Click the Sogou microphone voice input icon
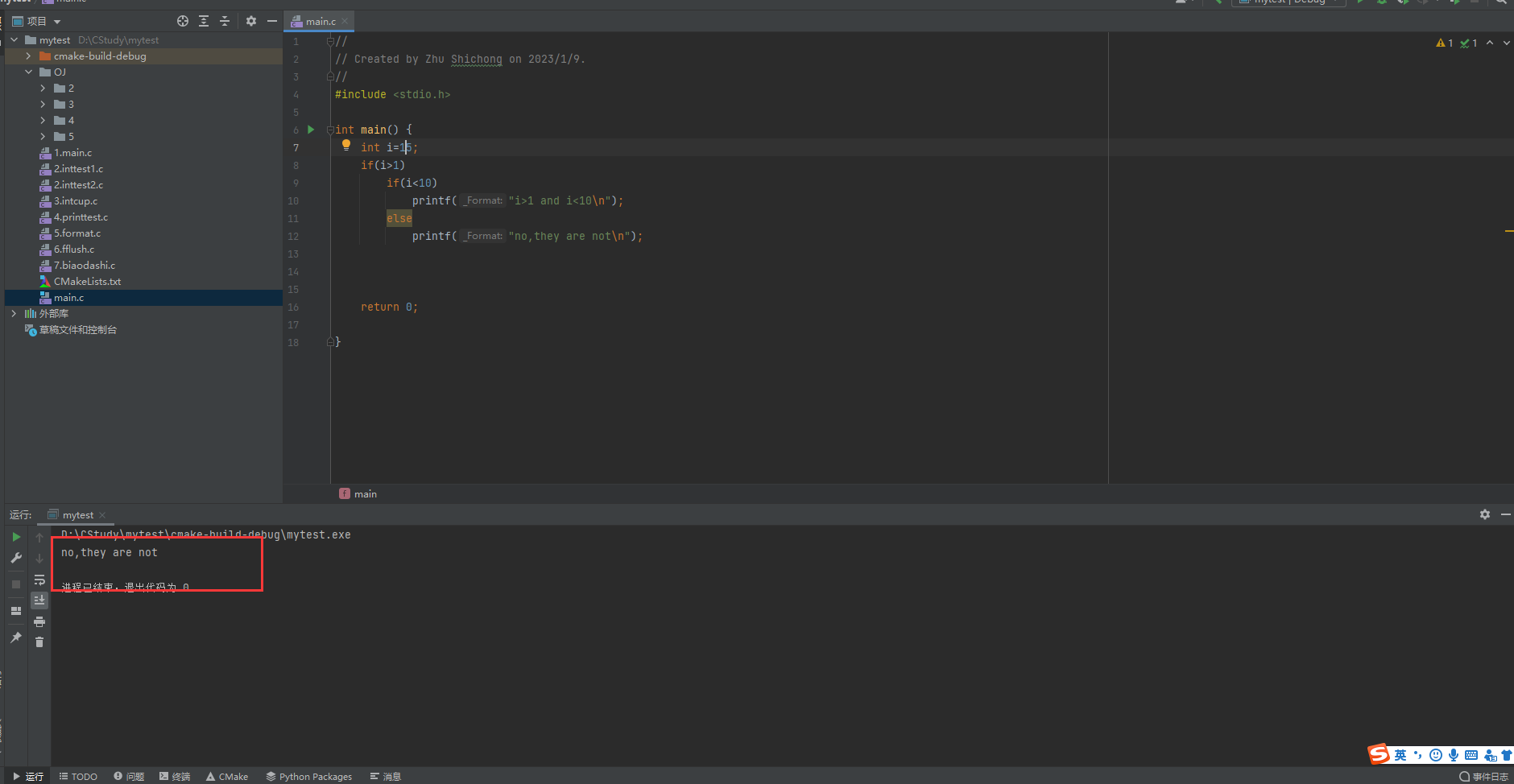1514x784 pixels. coord(1454,755)
